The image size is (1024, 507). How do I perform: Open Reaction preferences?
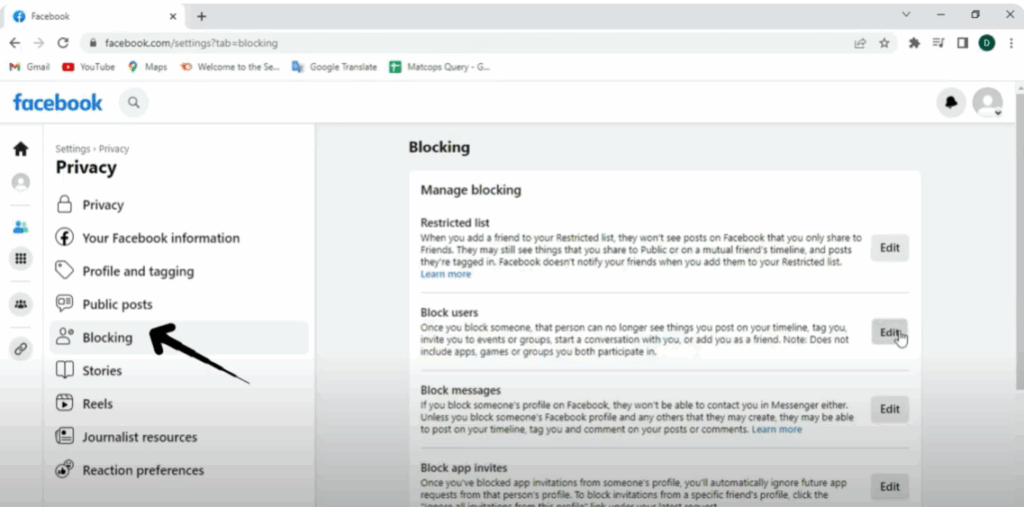click(x=178, y=470)
